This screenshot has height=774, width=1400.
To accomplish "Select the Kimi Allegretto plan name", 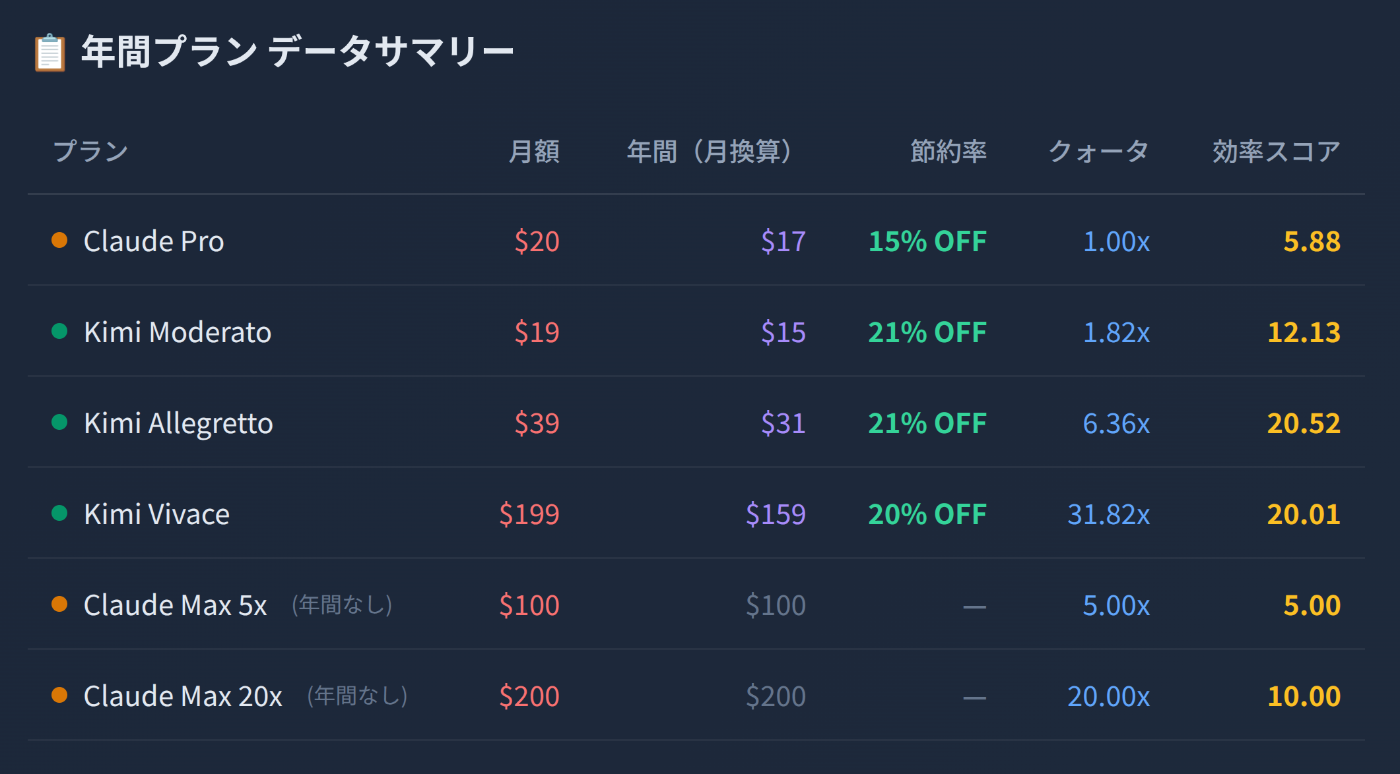I will [178, 423].
